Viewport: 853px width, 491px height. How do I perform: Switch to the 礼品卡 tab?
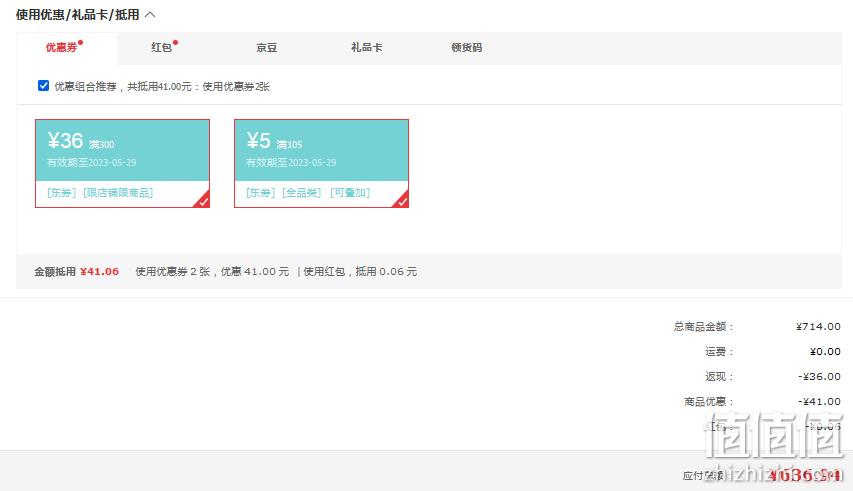(x=367, y=47)
